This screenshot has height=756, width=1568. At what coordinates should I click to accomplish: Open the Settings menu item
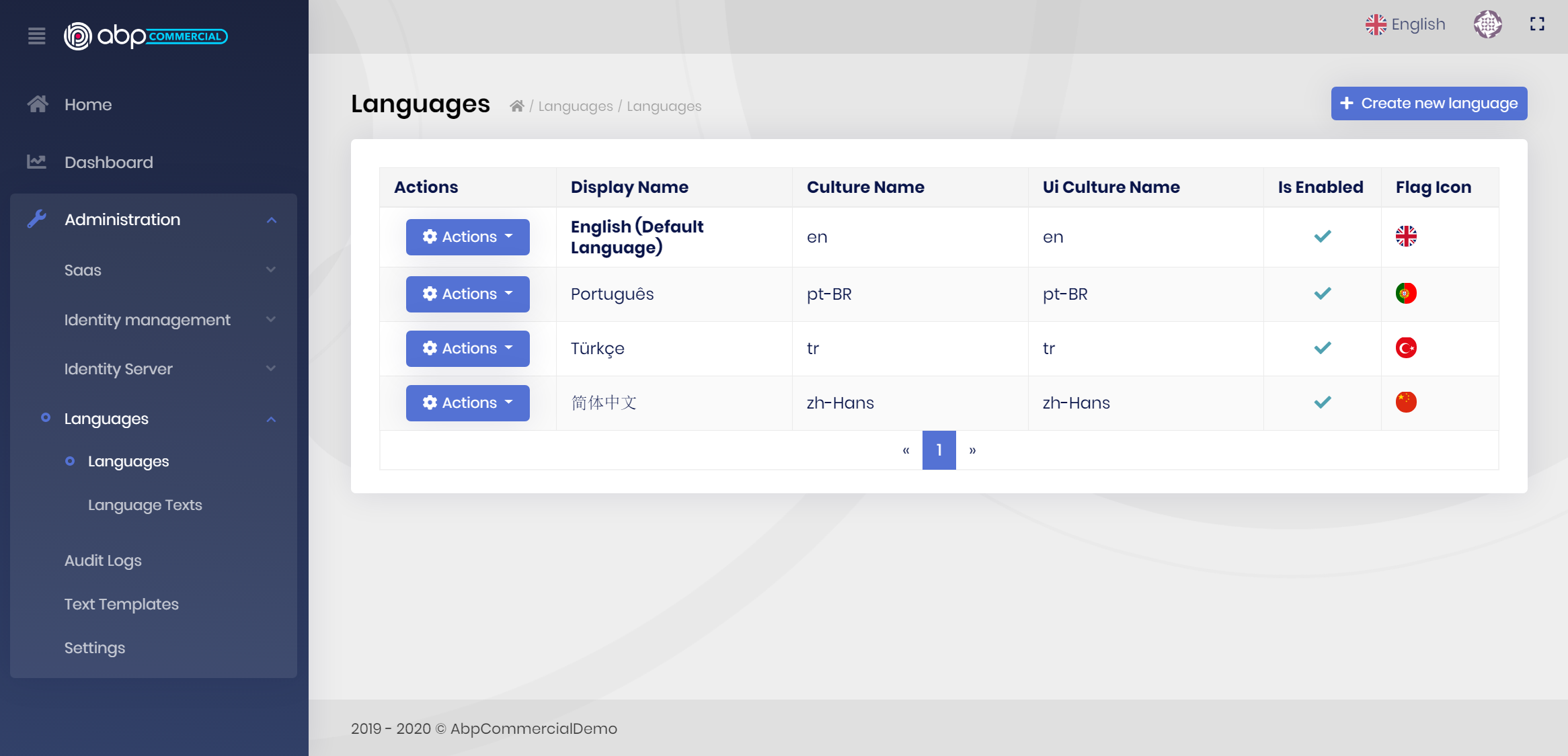coord(94,647)
